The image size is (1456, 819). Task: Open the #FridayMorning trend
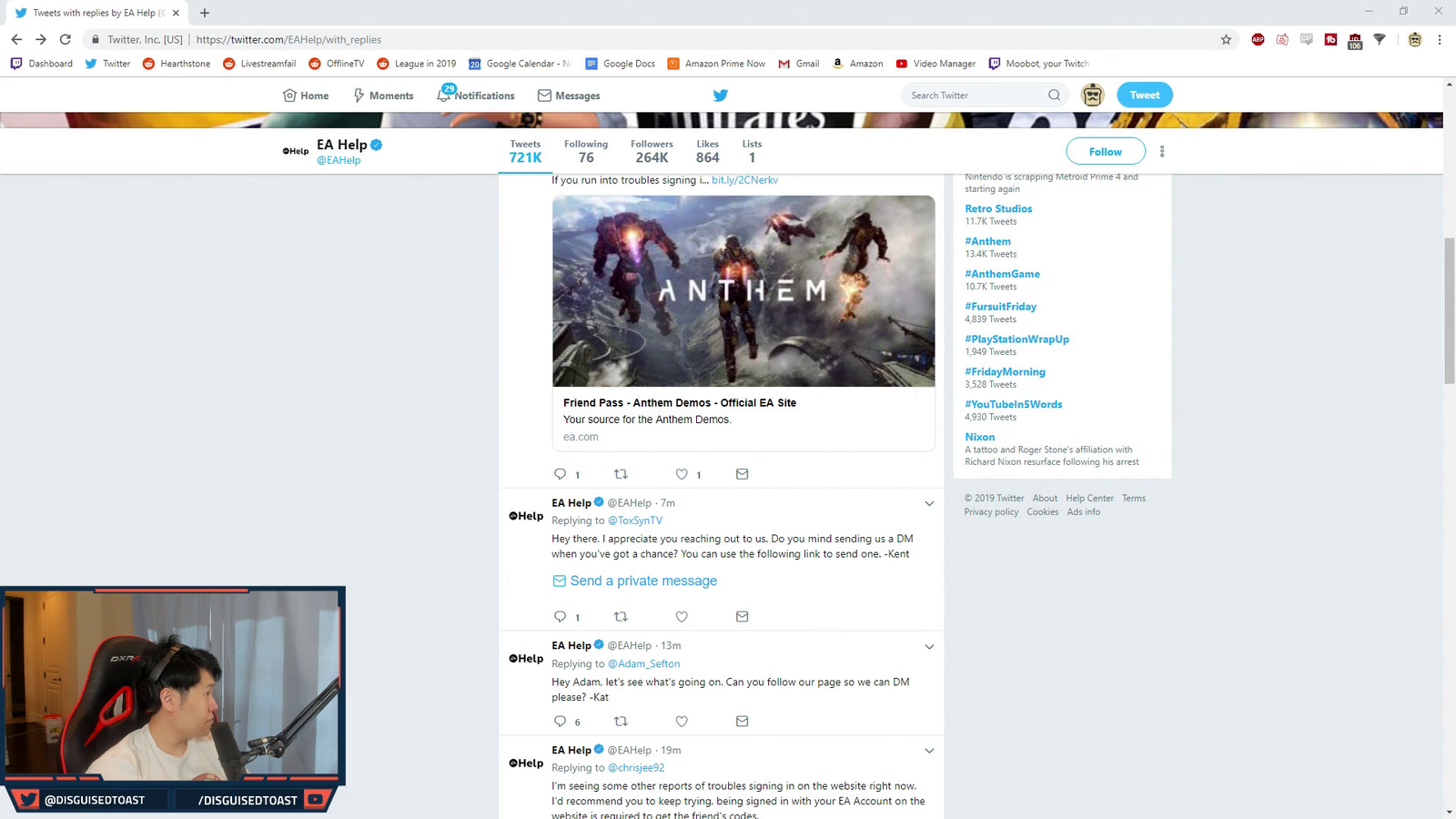[1005, 371]
